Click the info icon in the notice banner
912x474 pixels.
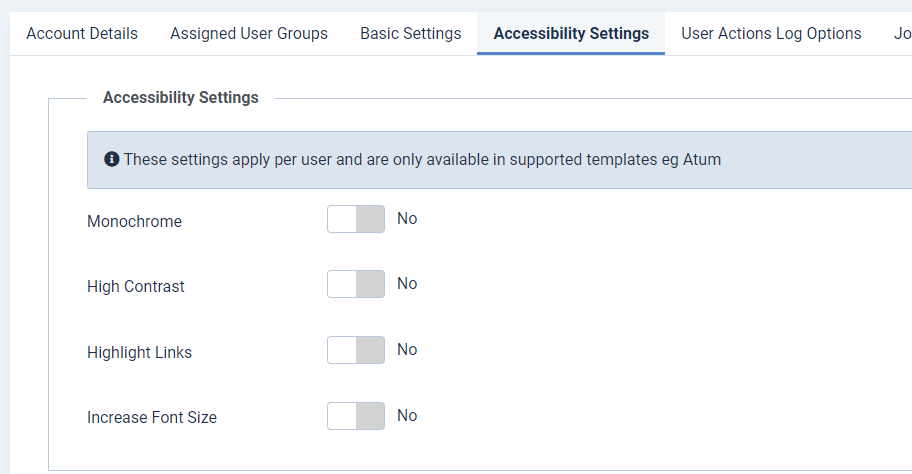[x=112, y=159]
